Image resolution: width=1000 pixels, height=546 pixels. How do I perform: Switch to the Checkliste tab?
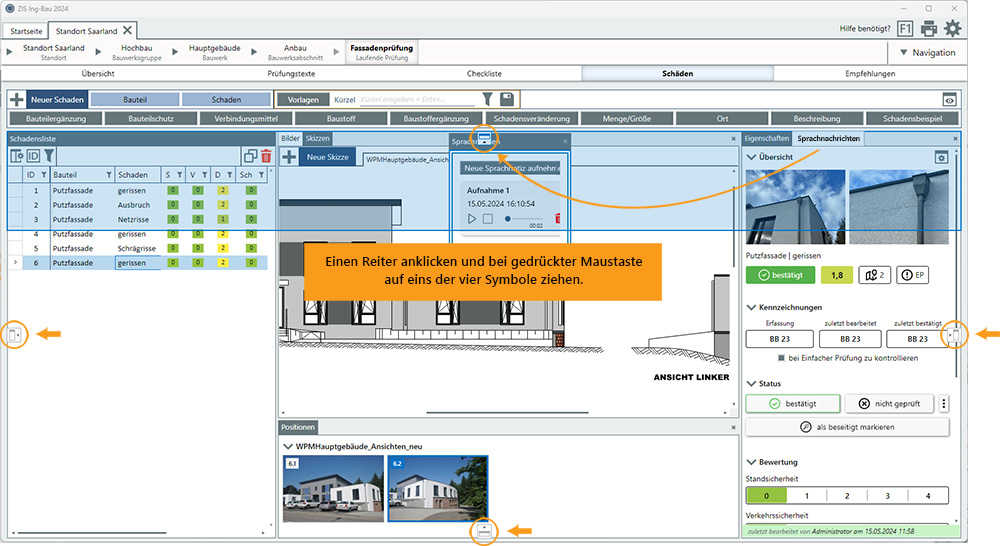(484, 74)
